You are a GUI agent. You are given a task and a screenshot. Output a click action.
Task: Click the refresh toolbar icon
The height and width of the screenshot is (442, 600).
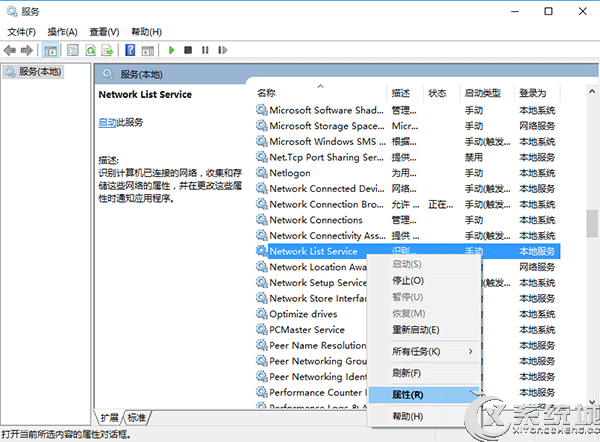(91, 50)
